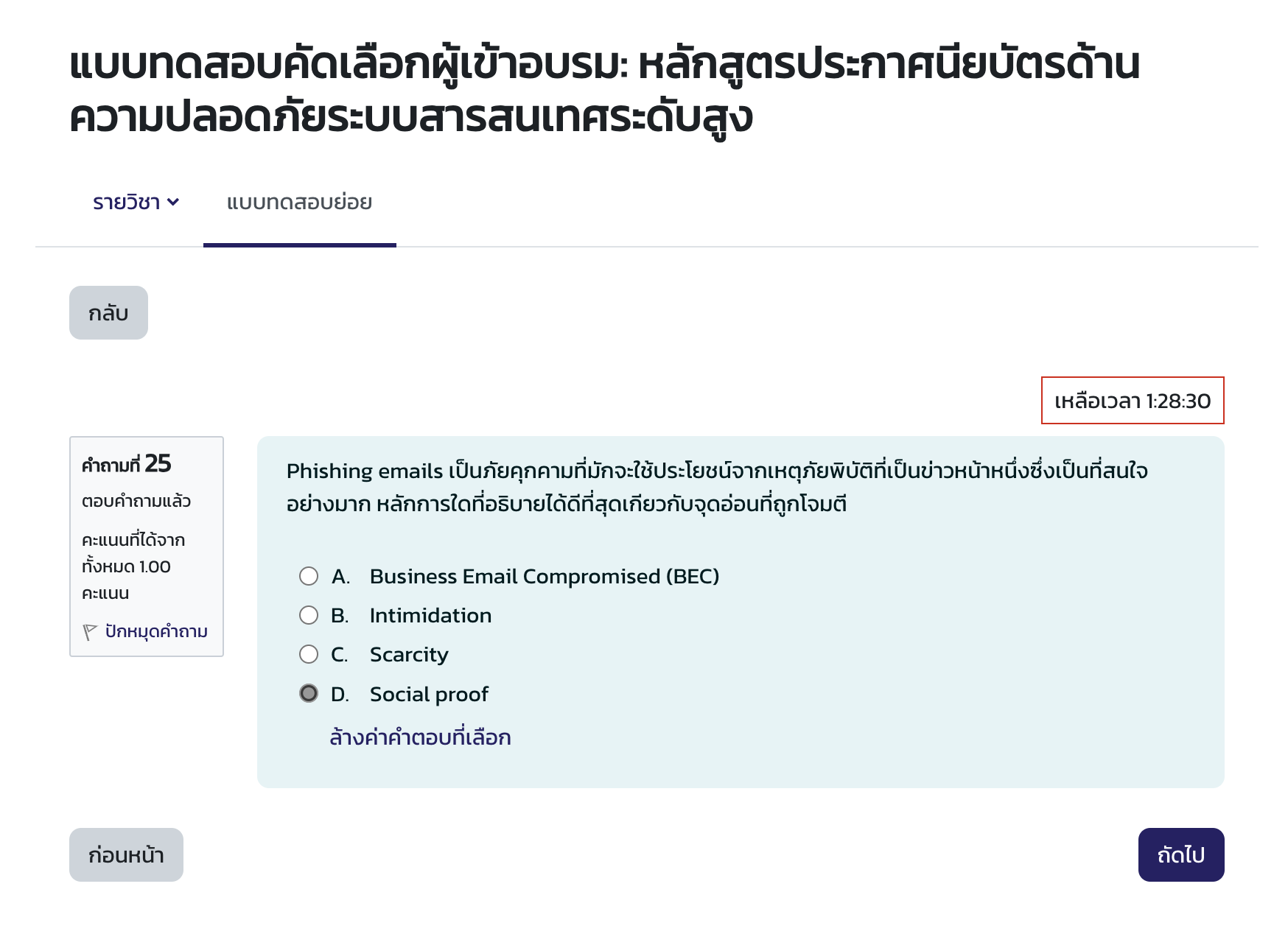
Task: Expand the รายวิชา dropdown menu
Action: [x=134, y=202]
